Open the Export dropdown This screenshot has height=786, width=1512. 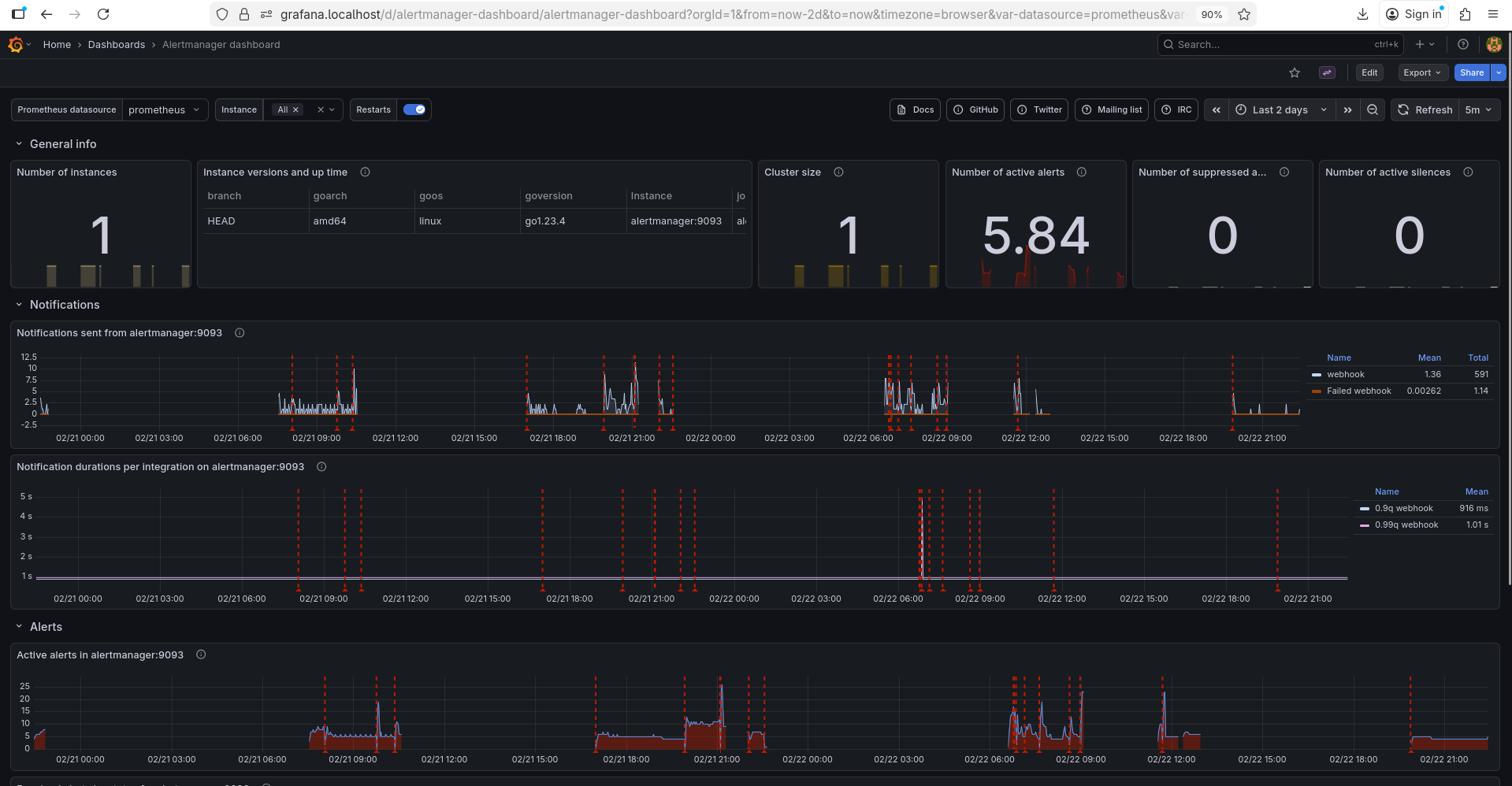pyautogui.click(x=1422, y=72)
